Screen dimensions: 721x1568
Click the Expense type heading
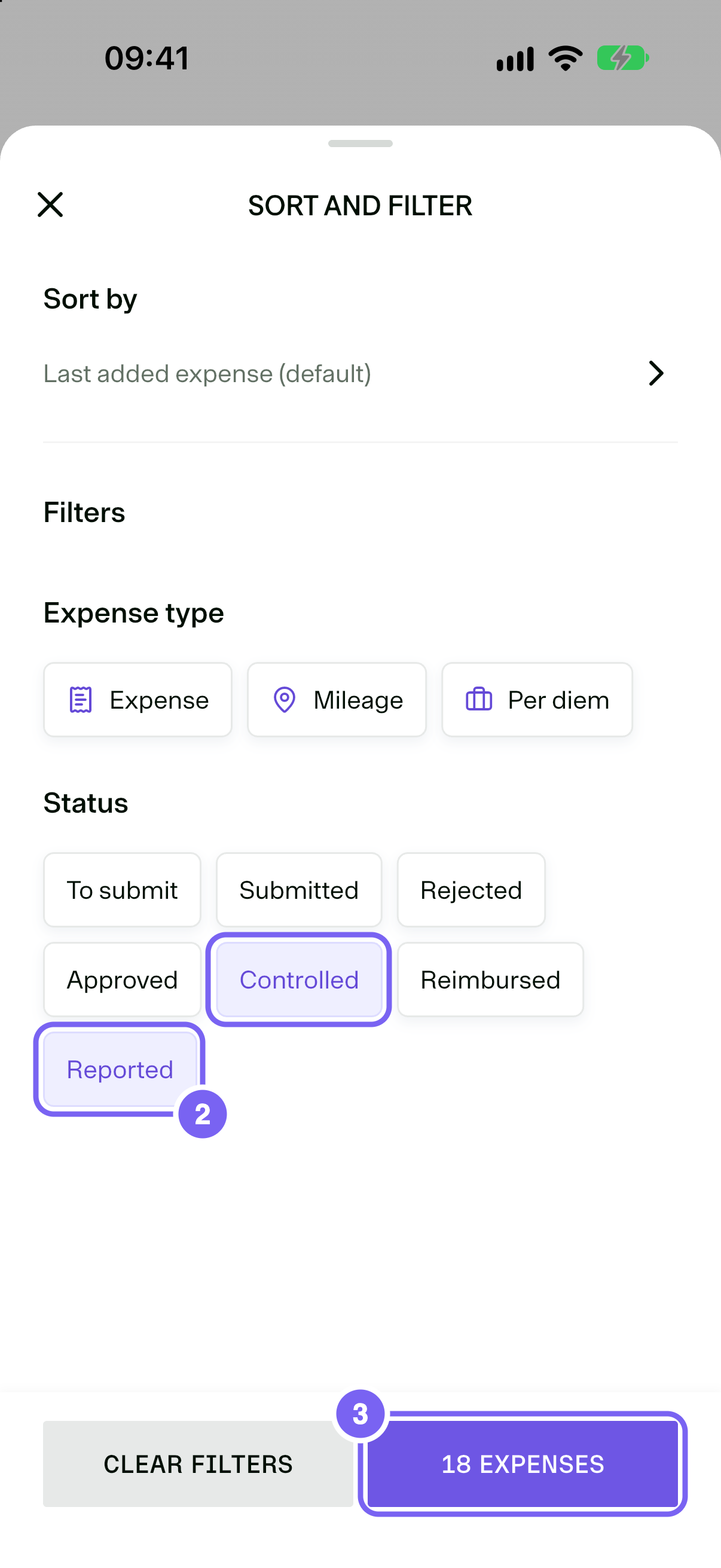pos(133,612)
